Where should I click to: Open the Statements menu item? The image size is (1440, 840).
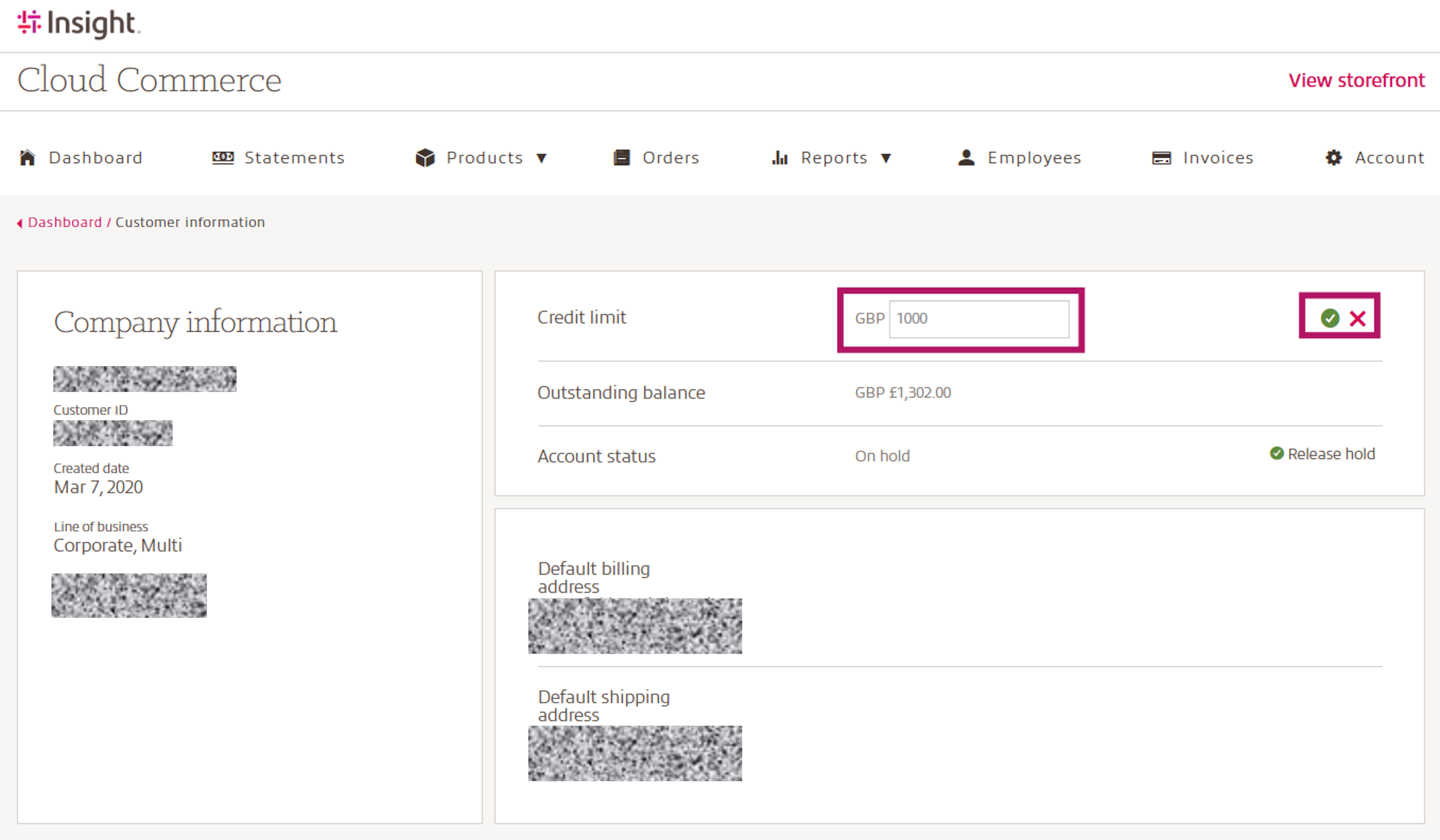(294, 158)
